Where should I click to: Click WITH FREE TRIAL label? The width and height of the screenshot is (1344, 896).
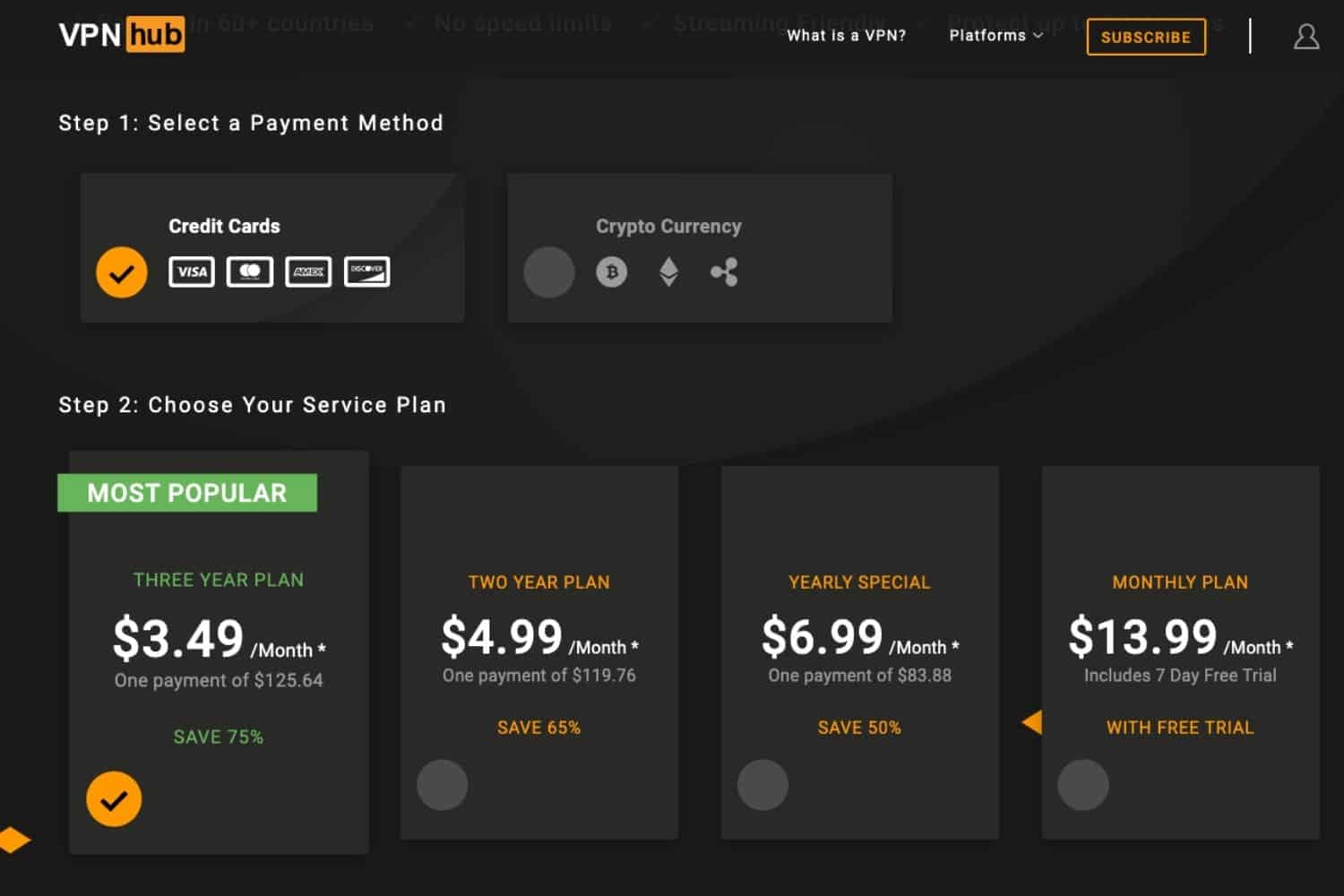pos(1180,728)
